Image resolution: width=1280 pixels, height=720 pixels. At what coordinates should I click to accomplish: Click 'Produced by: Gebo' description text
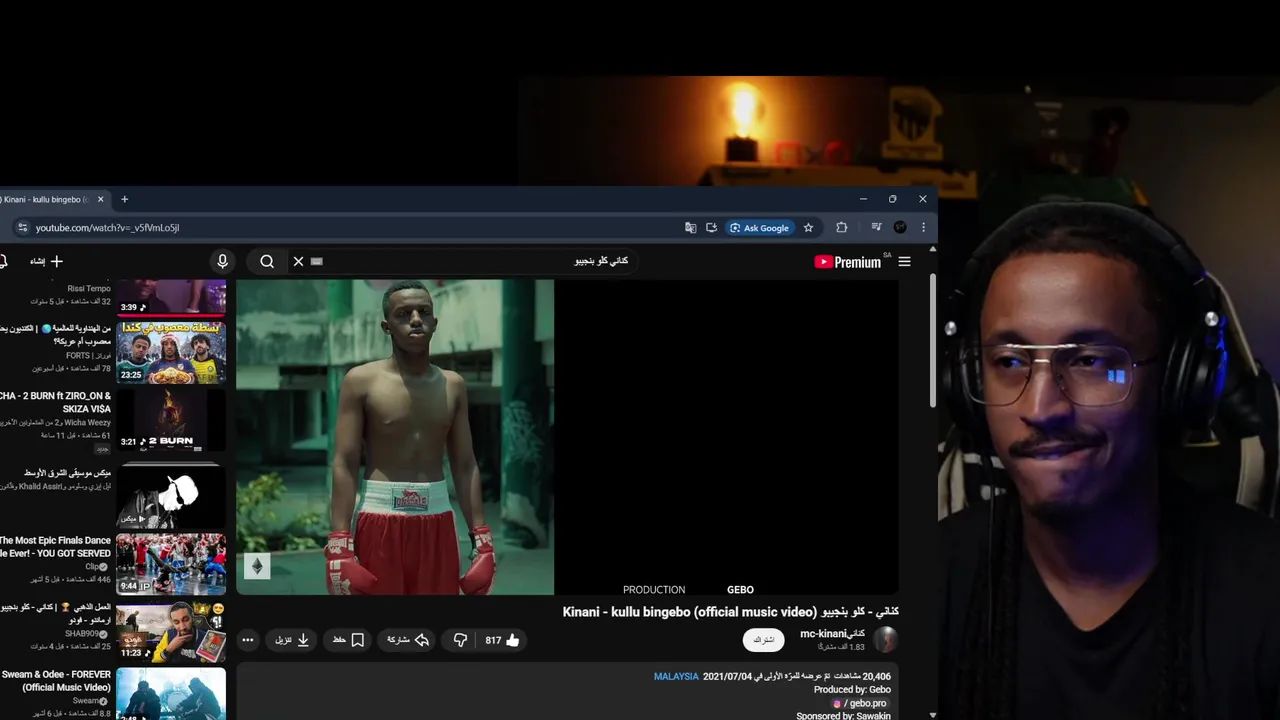coord(852,690)
